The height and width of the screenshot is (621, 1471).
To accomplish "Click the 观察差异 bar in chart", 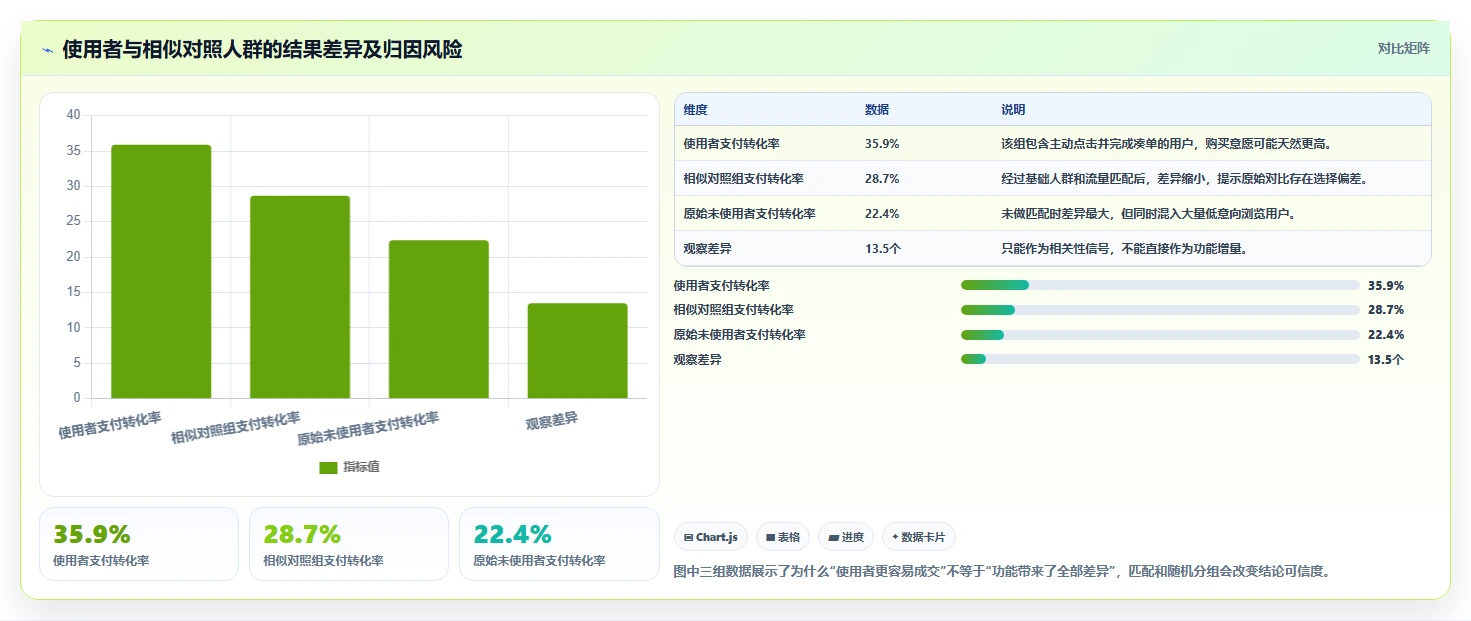I will coord(578,351).
